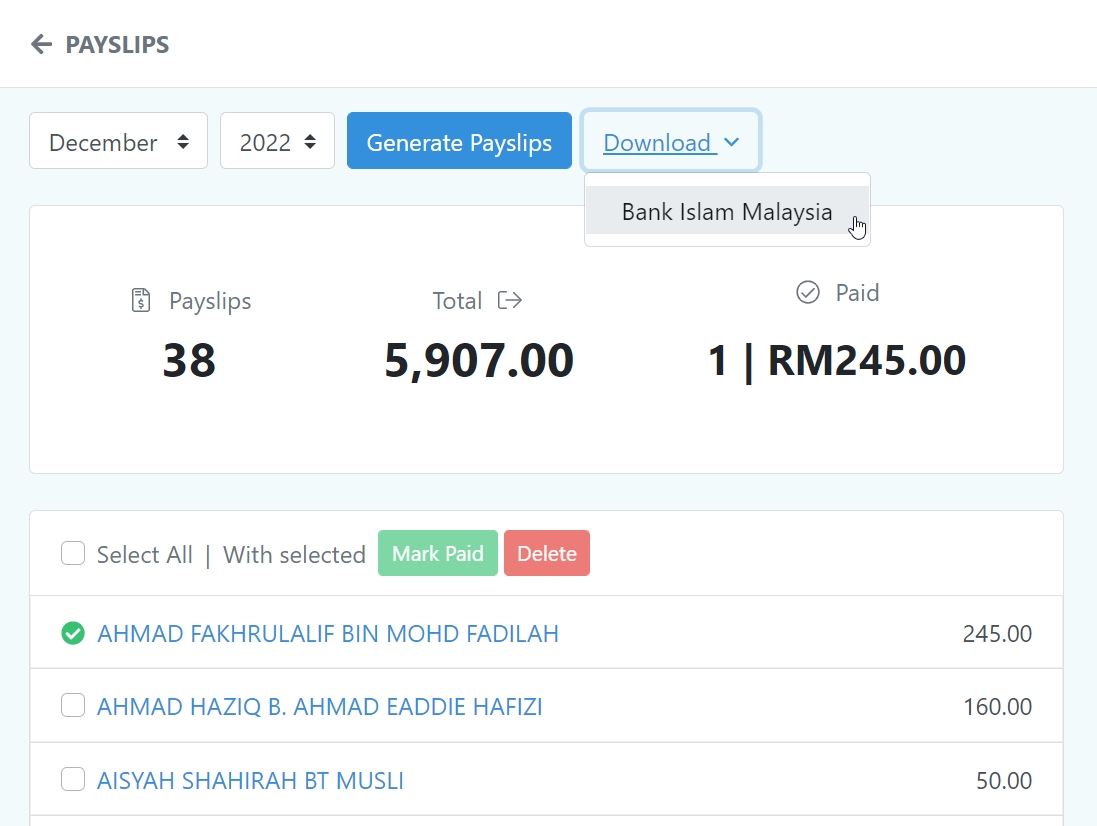Click the back arrow beside PAYSLIPS

[41, 44]
